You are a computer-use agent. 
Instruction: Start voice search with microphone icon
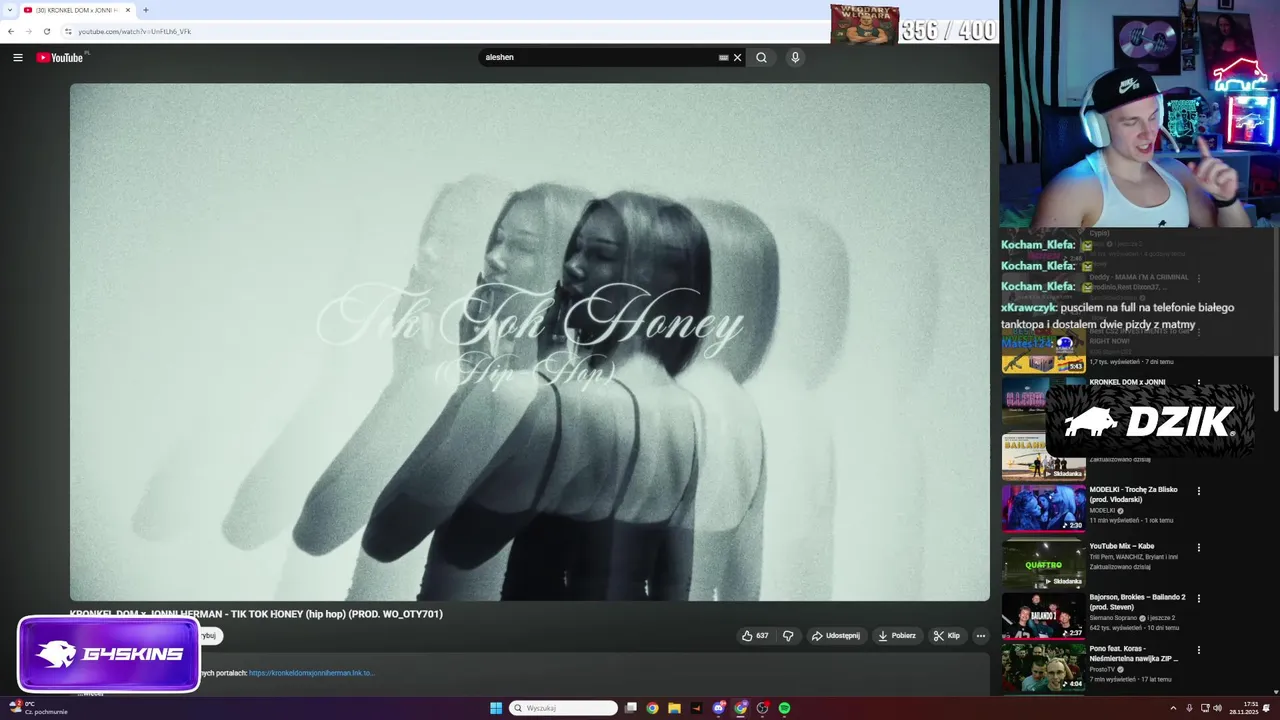[795, 57]
